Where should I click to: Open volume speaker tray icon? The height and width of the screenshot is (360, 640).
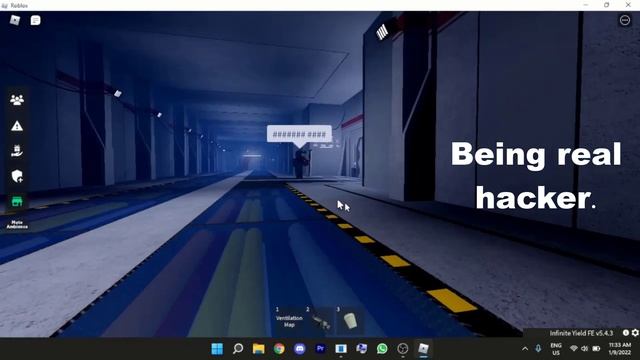[584, 349]
